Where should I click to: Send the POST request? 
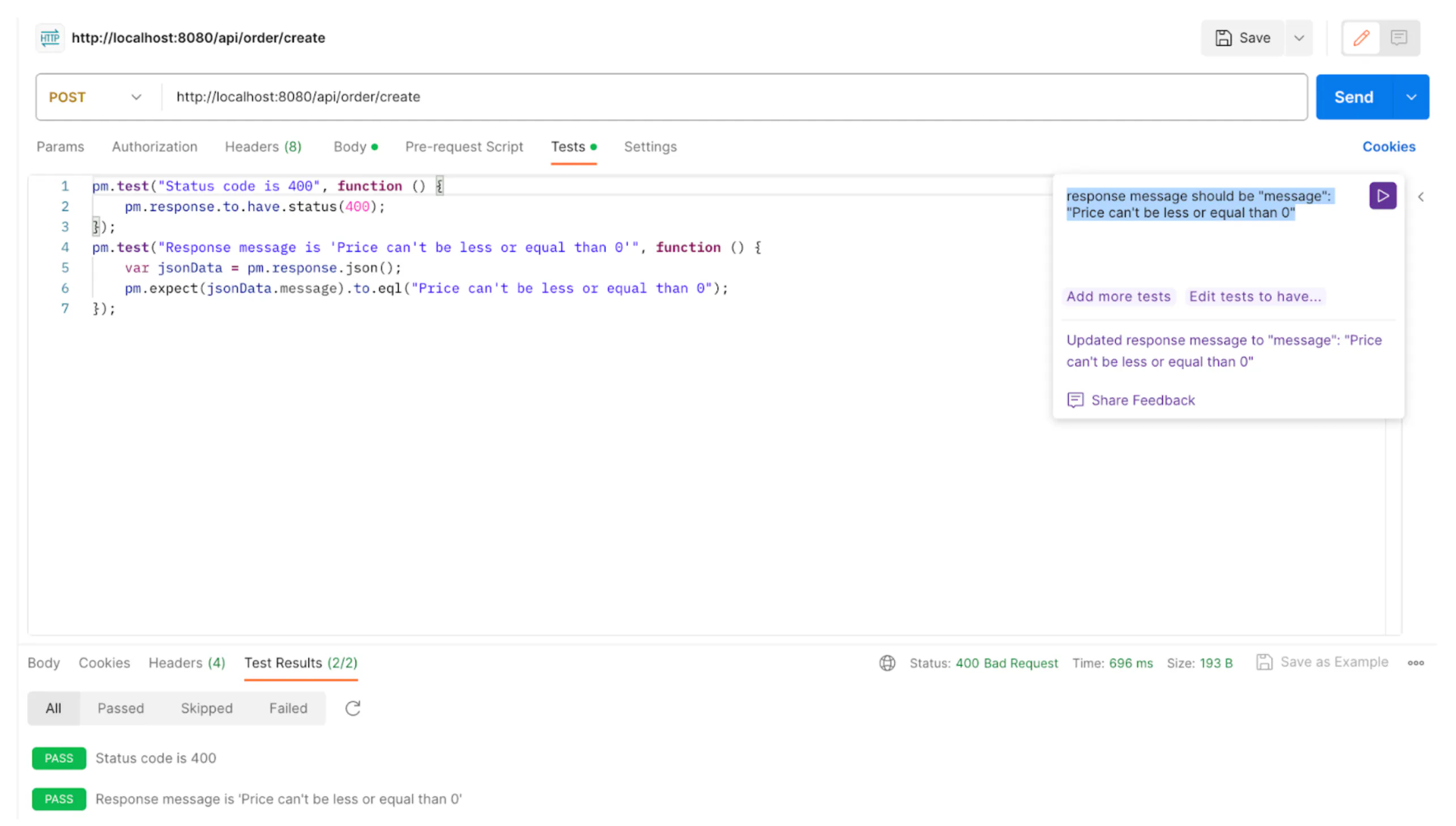(1353, 96)
